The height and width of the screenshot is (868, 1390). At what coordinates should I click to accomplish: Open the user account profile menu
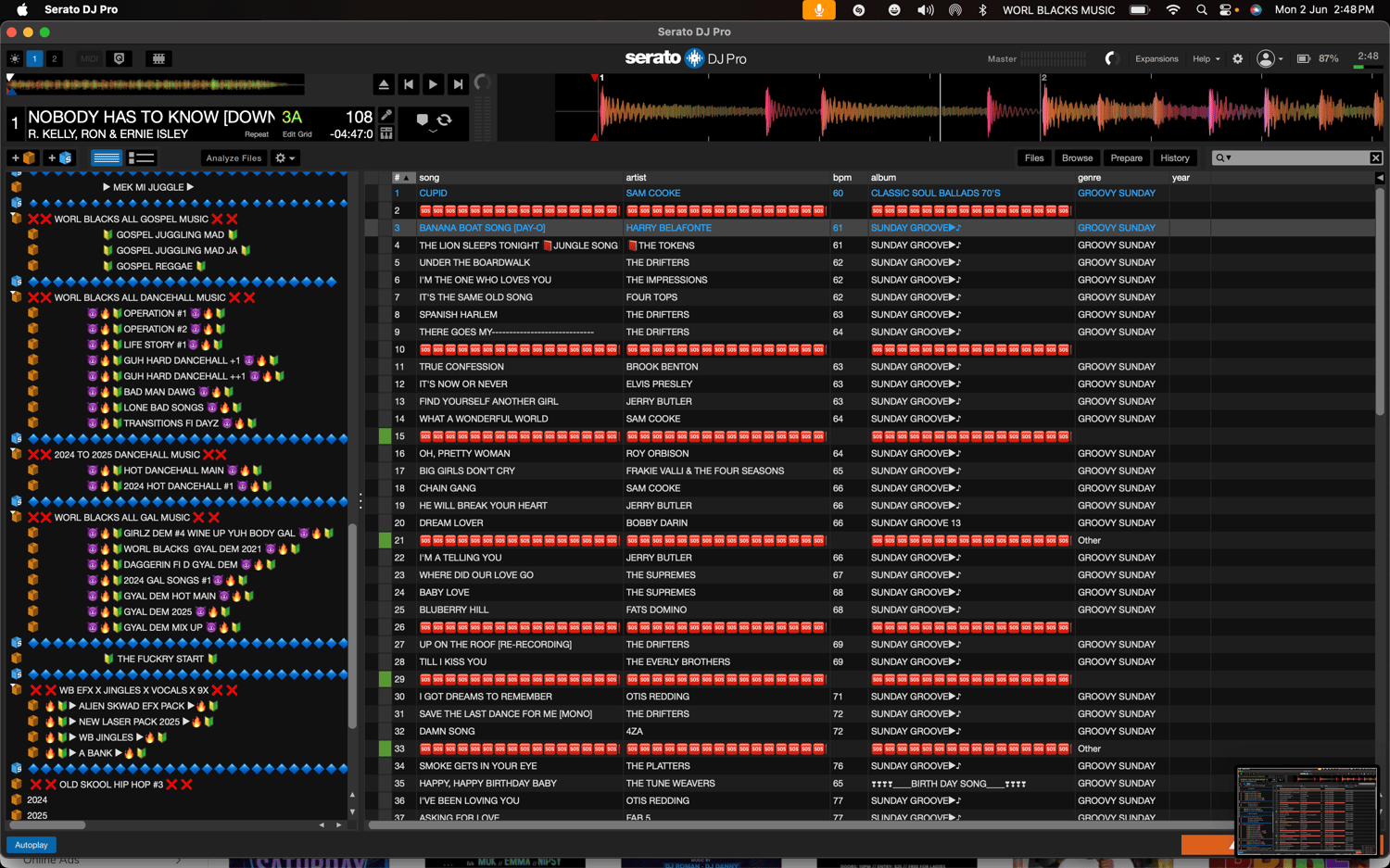pyautogui.click(x=1269, y=58)
